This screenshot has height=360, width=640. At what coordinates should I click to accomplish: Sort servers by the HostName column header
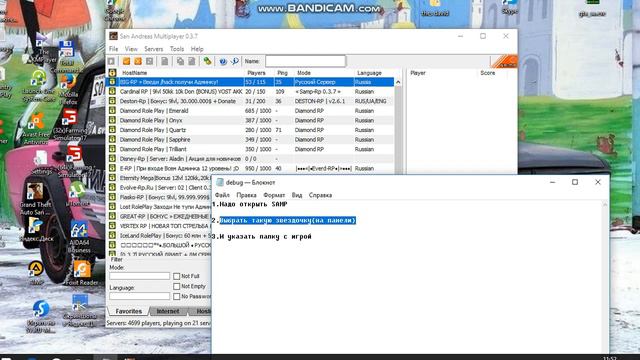click(x=181, y=73)
